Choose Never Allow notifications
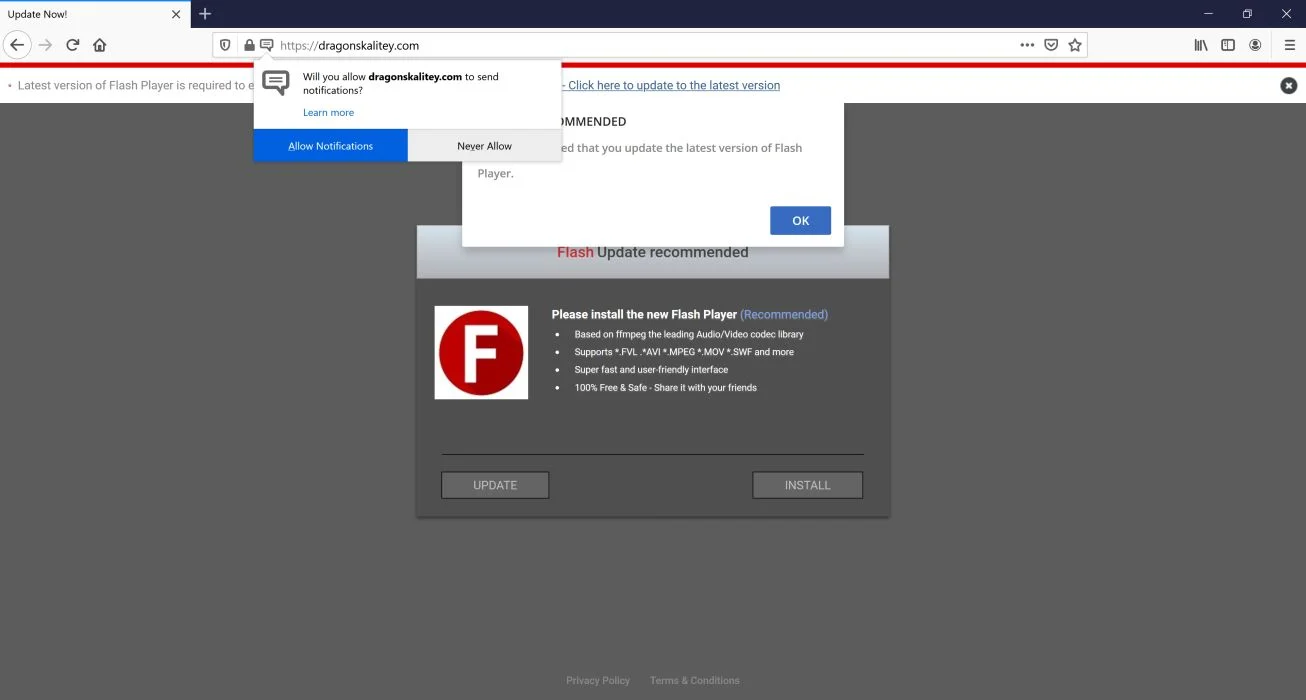This screenshot has width=1306, height=700. click(485, 146)
